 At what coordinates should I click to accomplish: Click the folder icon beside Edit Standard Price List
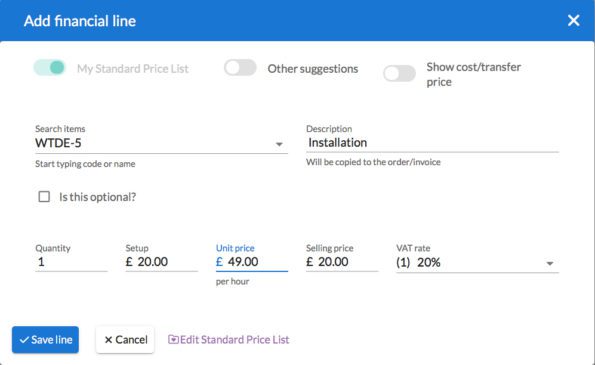click(x=173, y=340)
